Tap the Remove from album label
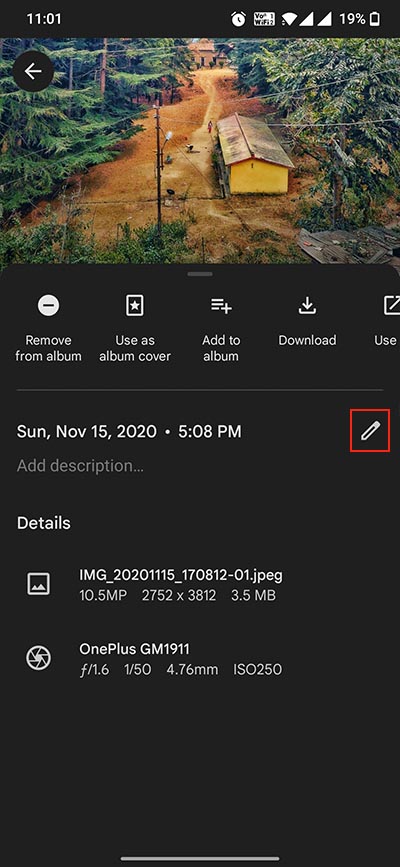This screenshot has width=400, height=867. click(x=48, y=348)
